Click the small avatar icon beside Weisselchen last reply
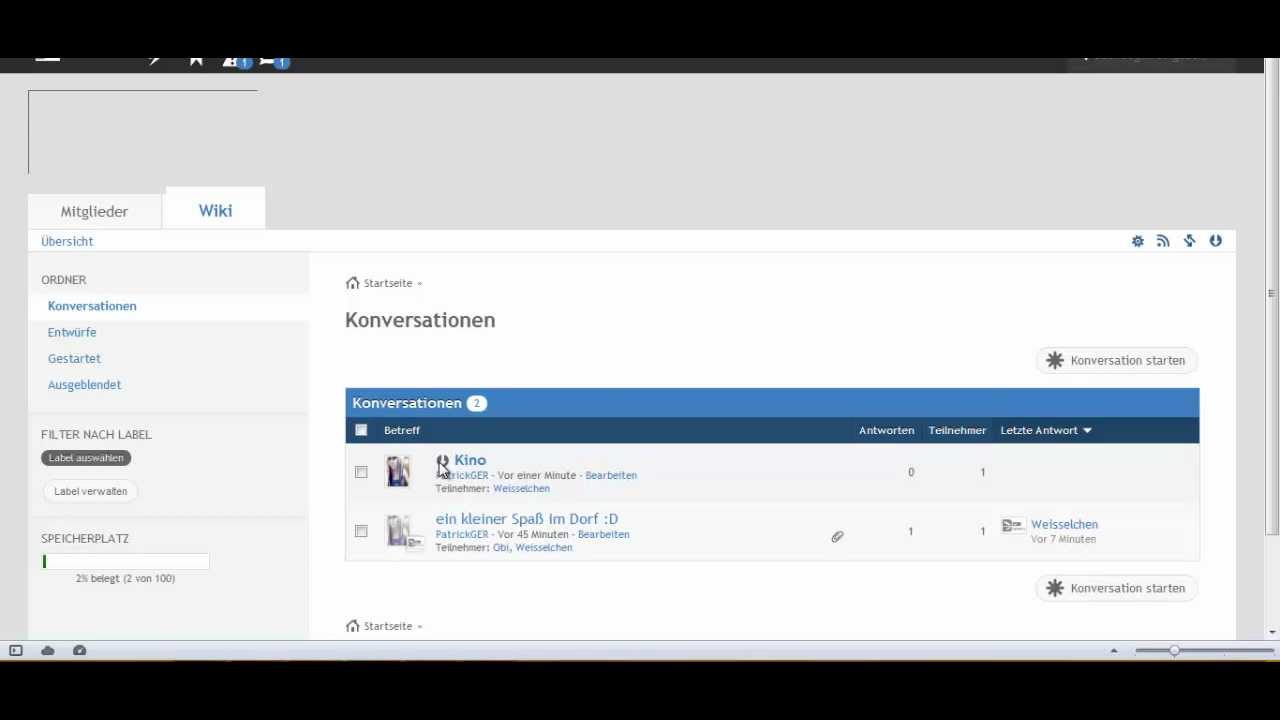This screenshot has width=1280, height=720. (x=1013, y=525)
